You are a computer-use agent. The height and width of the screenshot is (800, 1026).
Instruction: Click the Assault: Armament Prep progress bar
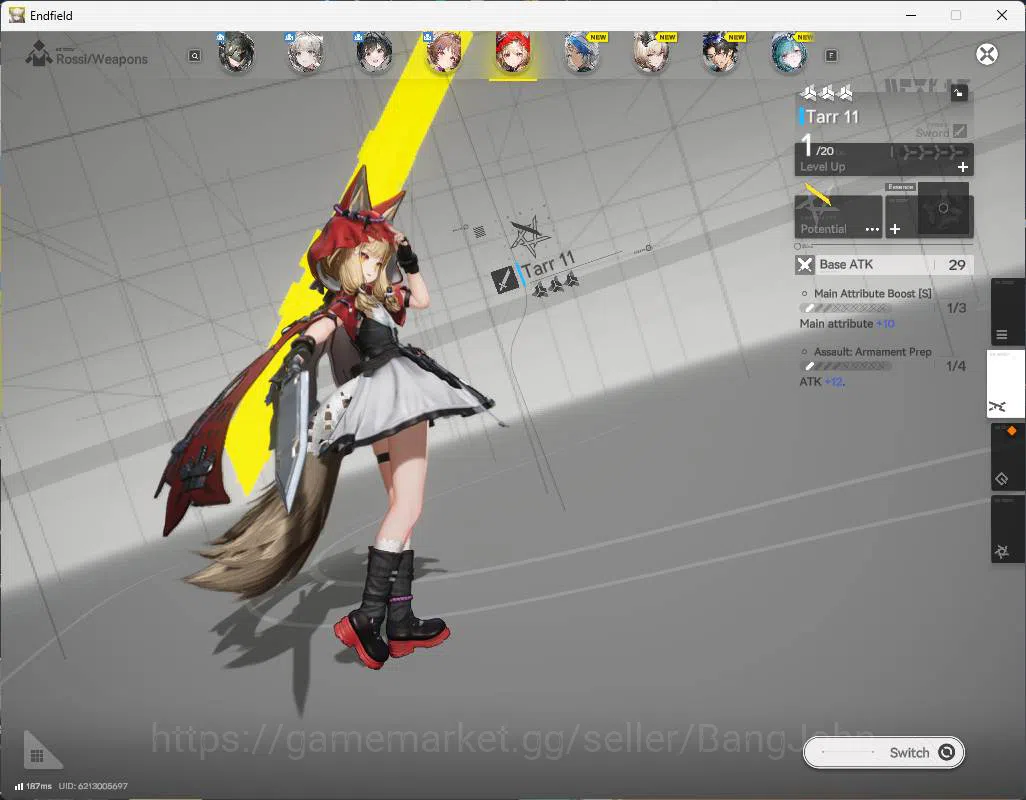(845, 366)
